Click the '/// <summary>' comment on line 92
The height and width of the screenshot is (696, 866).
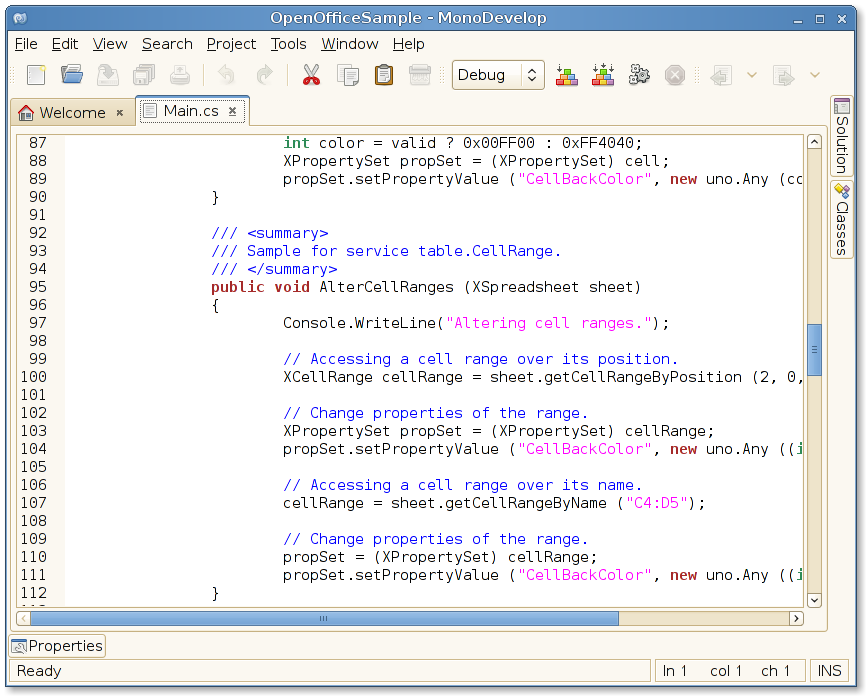270,233
